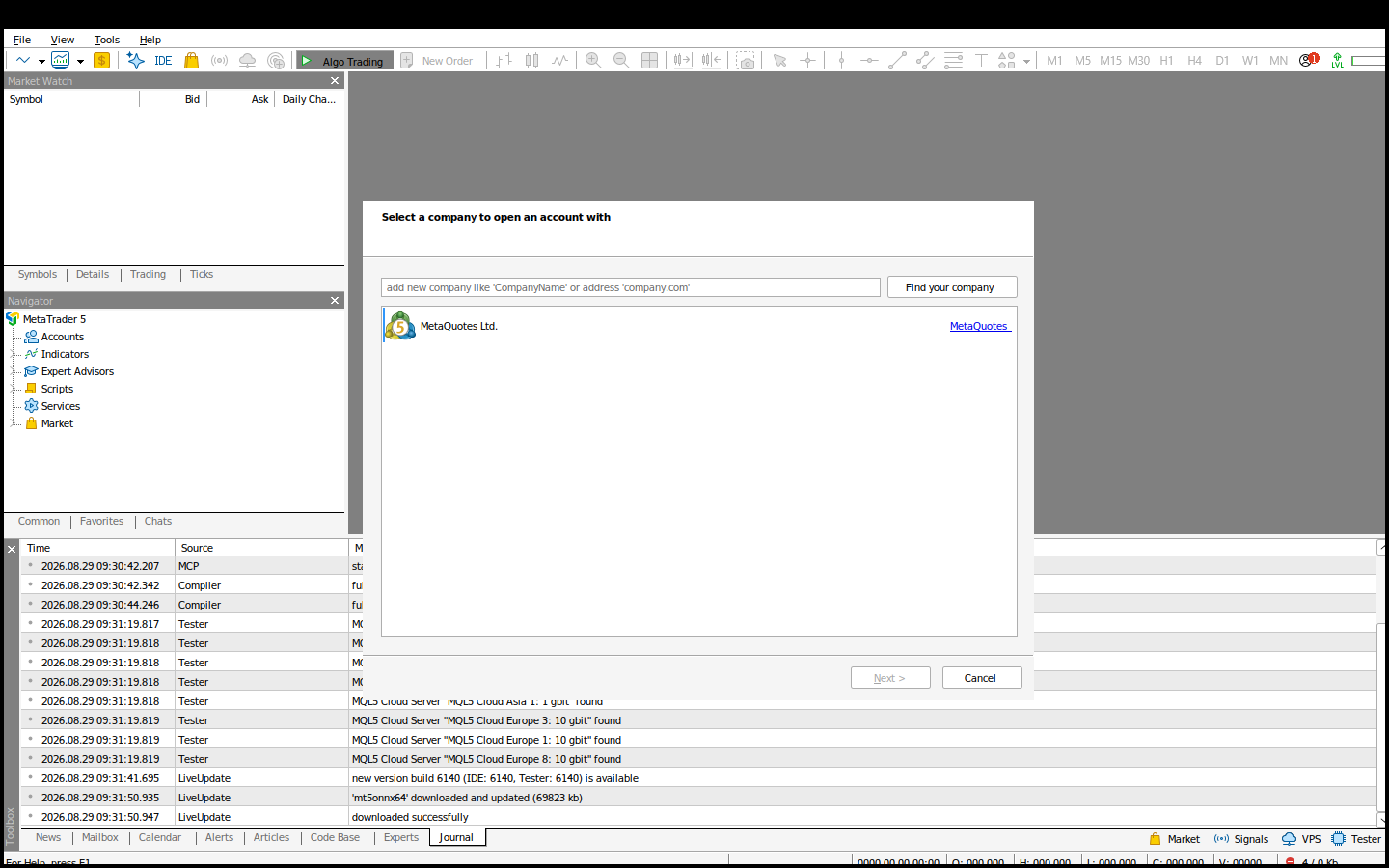Select the text label tool
This screenshot has height=868, width=1389.
click(981, 60)
